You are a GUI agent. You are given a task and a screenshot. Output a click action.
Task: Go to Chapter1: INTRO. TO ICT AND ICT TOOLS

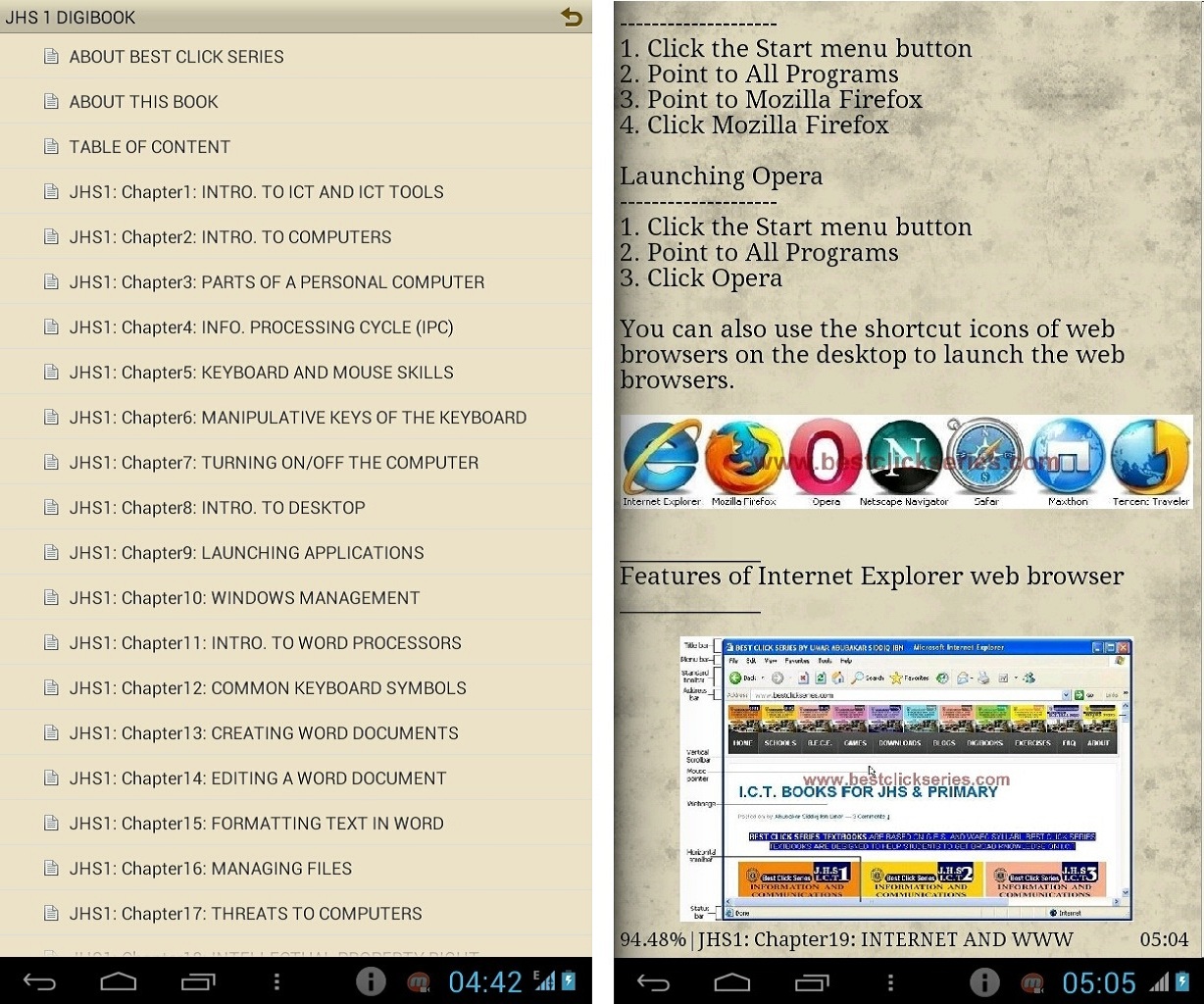(x=256, y=192)
